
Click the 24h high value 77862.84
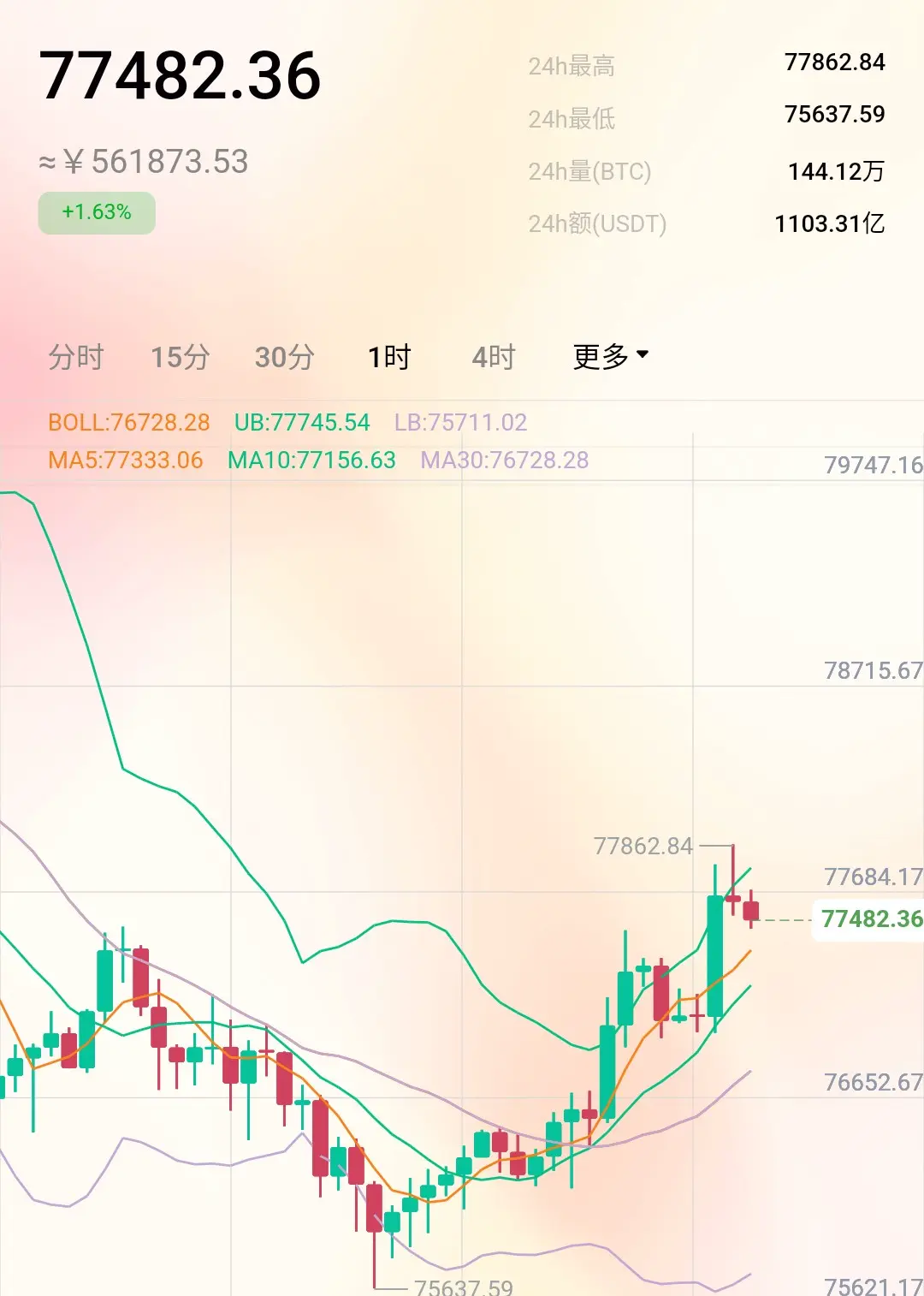pyautogui.click(x=834, y=62)
